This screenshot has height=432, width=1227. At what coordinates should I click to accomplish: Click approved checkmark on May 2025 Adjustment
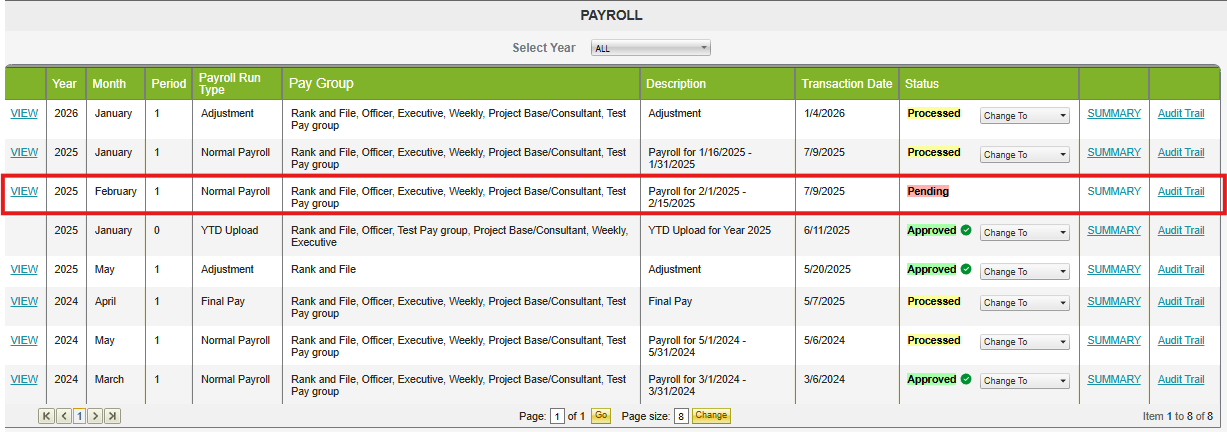click(966, 270)
